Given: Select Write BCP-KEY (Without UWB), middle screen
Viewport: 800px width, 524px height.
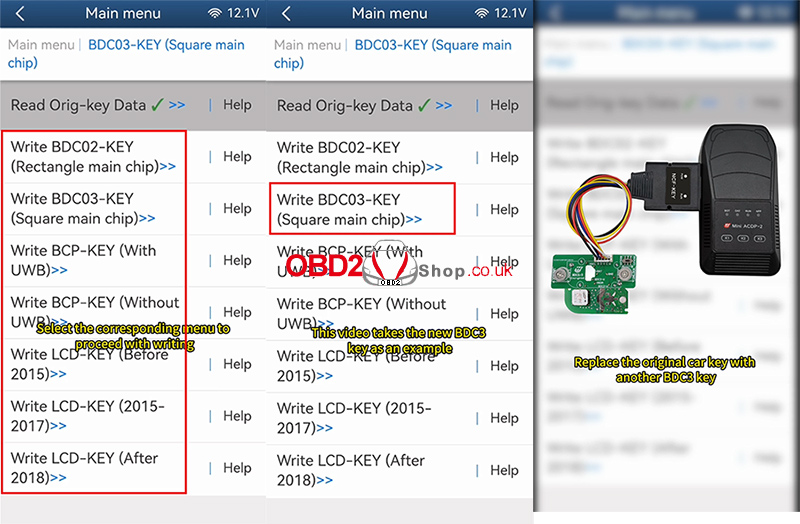Looking at the screenshot, I should 361,313.
